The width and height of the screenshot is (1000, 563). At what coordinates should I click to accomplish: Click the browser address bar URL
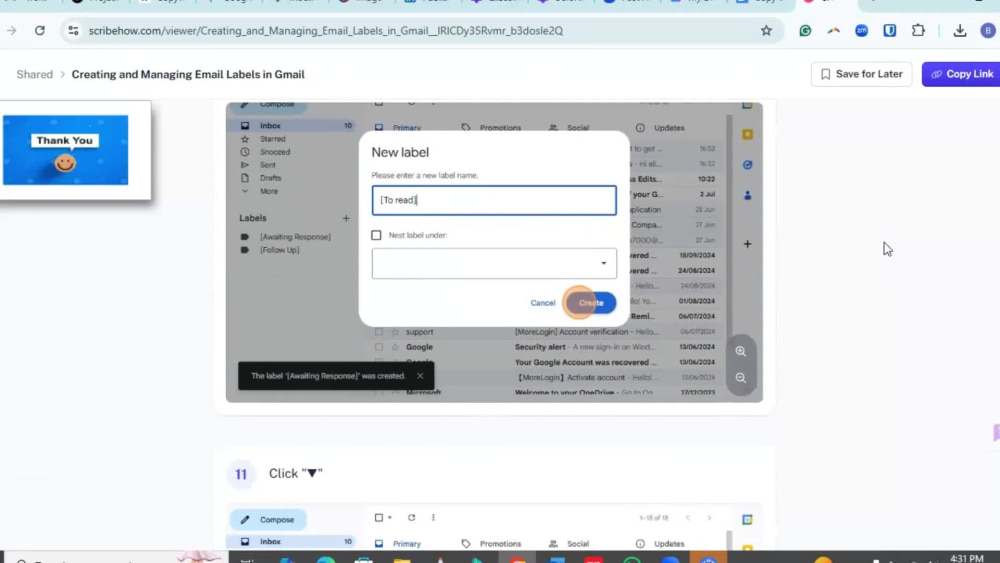coord(326,31)
